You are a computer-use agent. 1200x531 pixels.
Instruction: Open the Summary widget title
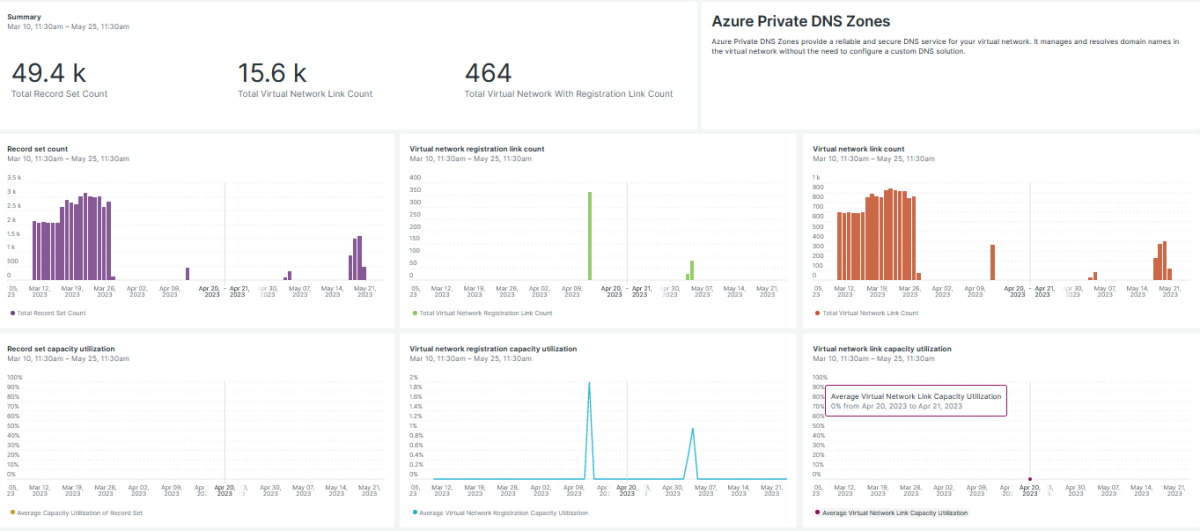tap(25, 17)
